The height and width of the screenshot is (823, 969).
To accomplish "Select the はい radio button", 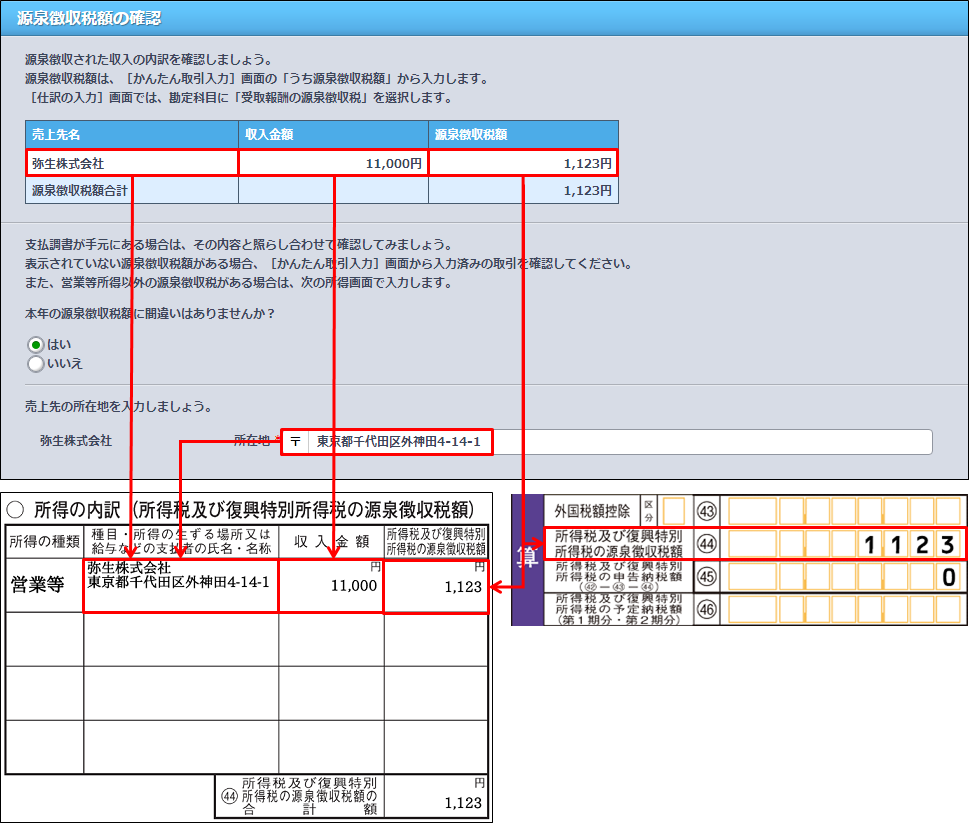I will [x=36, y=344].
